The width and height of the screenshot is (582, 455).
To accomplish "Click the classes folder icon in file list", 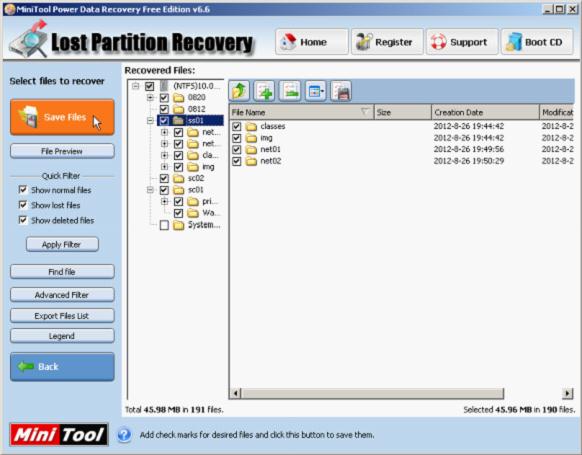I will point(252,127).
